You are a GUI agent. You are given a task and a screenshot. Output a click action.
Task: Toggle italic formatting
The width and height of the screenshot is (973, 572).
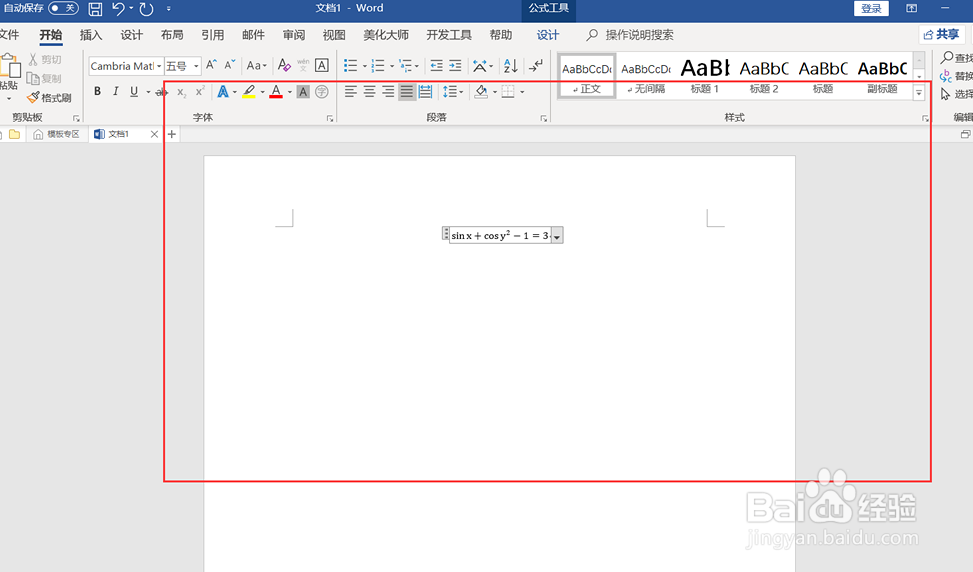(x=115, y=92)
